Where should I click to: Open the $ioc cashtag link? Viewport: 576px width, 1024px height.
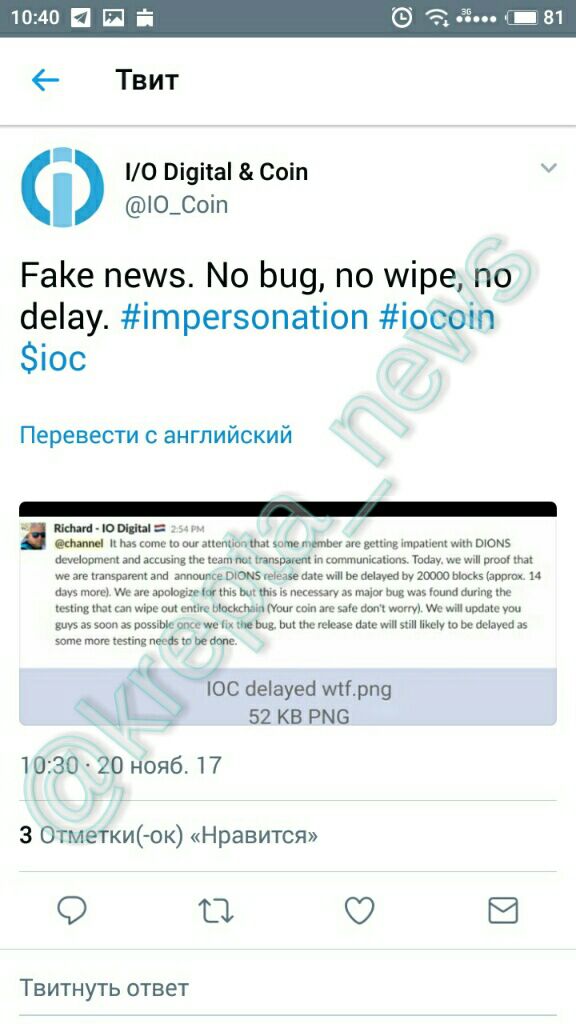tap(53, 359)
